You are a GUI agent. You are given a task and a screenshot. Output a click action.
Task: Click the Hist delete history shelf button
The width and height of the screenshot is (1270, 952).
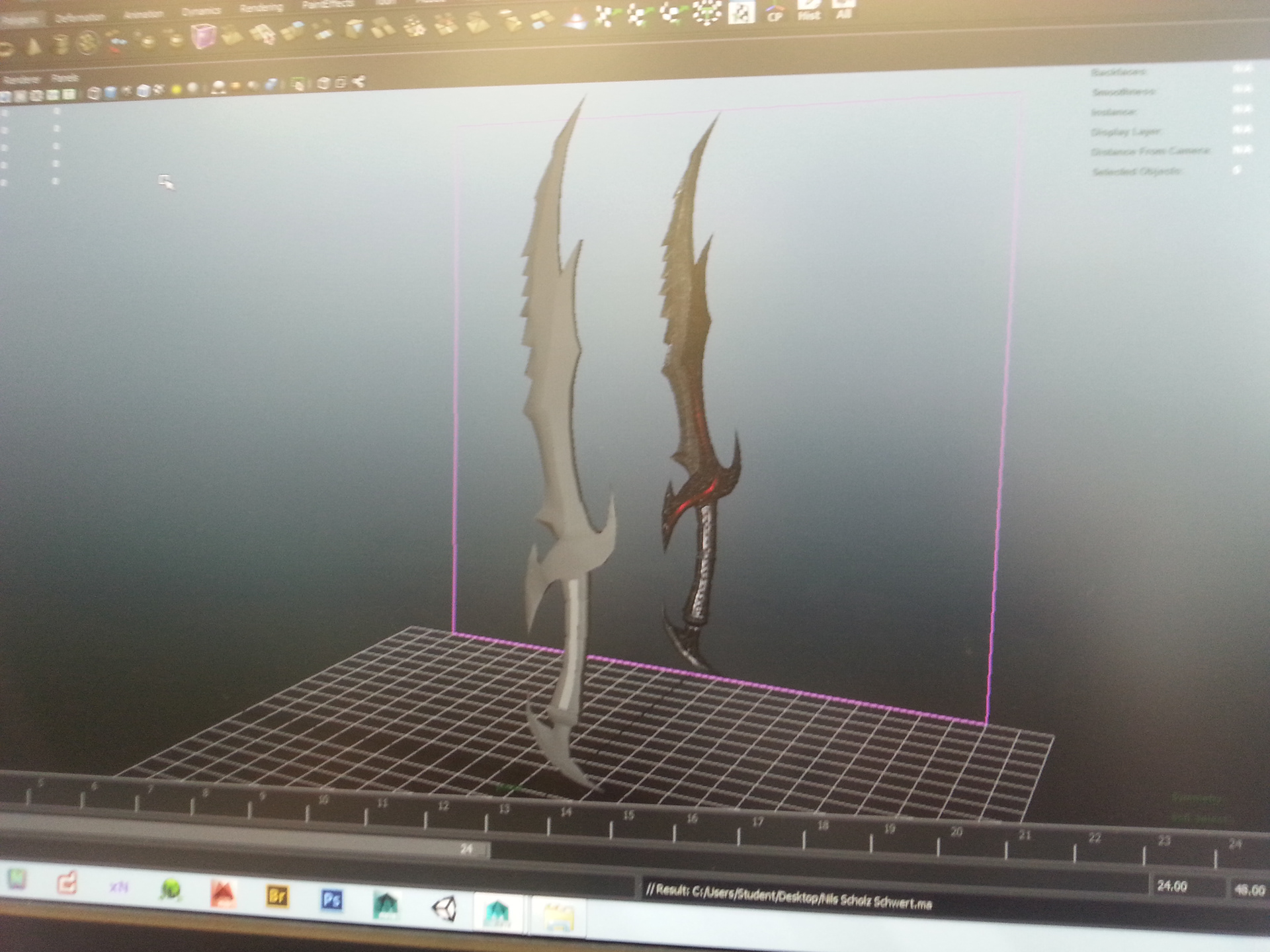pos(808,11)
